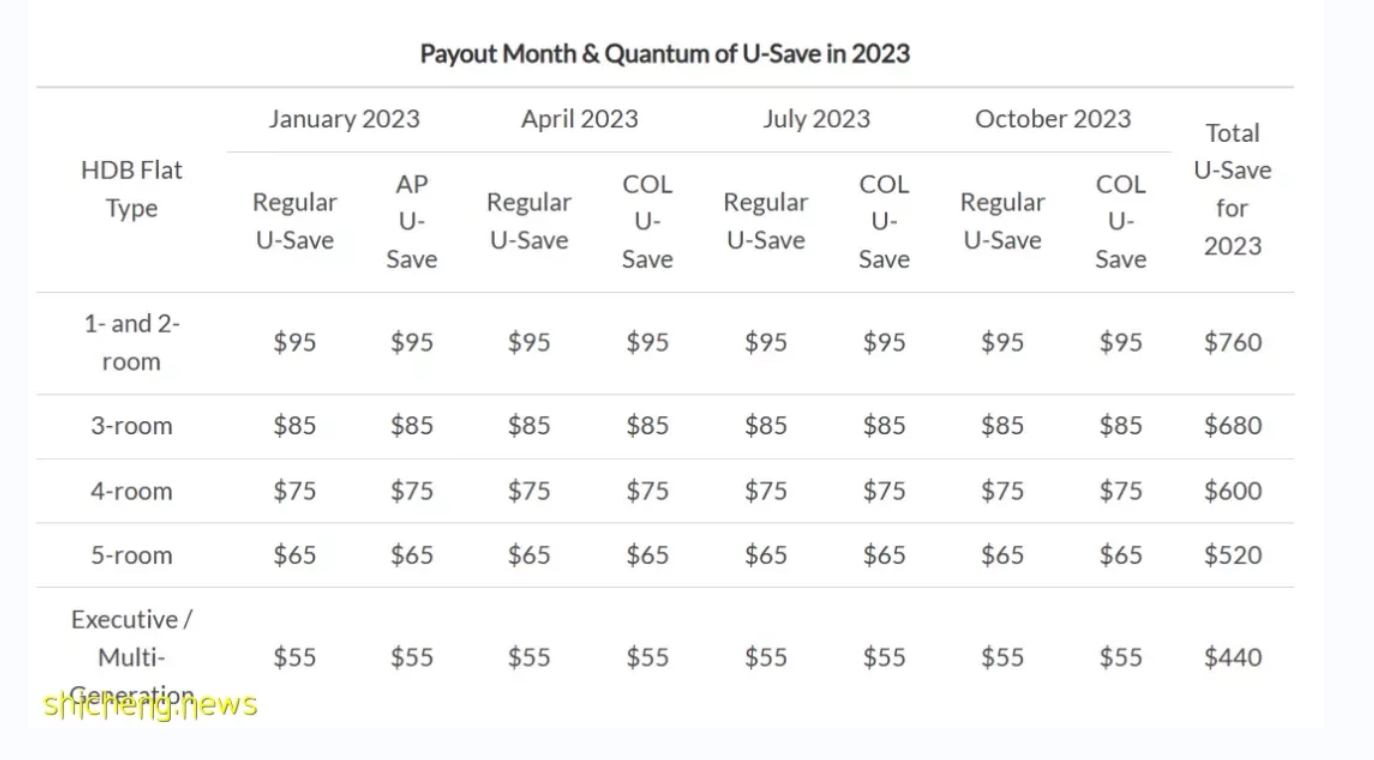Click the "5-room" row label
Viewport: 1374px width, 760px height.
coord(132,555)
